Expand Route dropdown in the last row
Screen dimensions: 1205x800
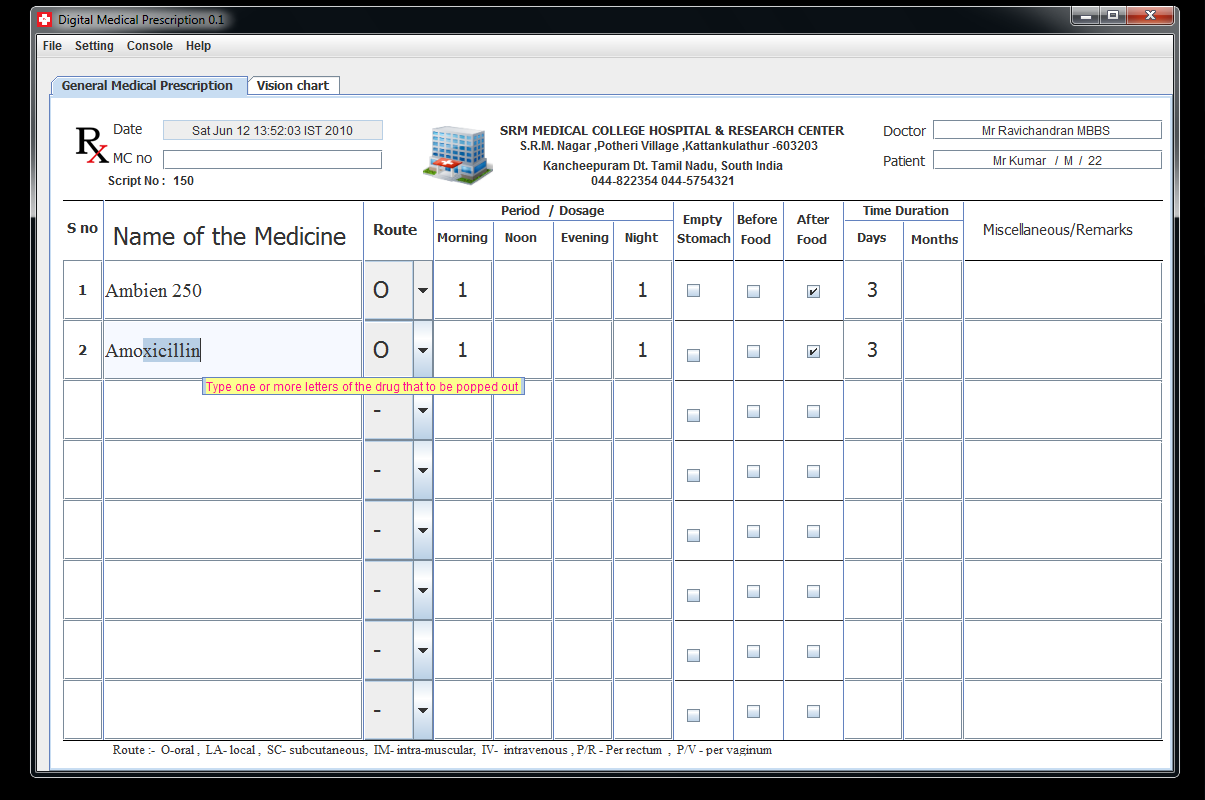421,710
